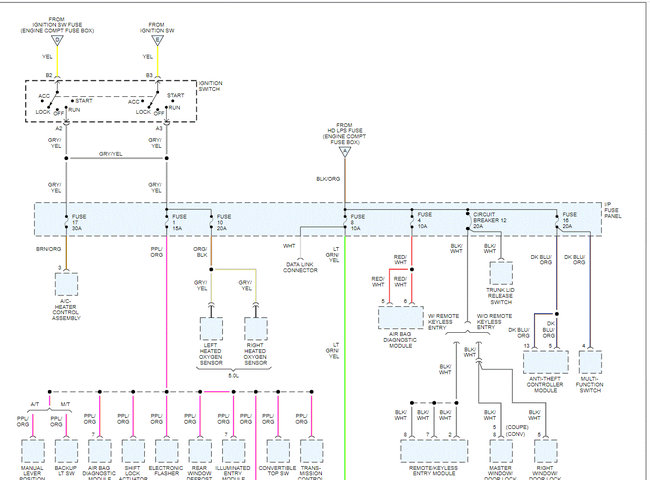
Task: Click the BACKUP LT SW label
Action: coord(65,470)
